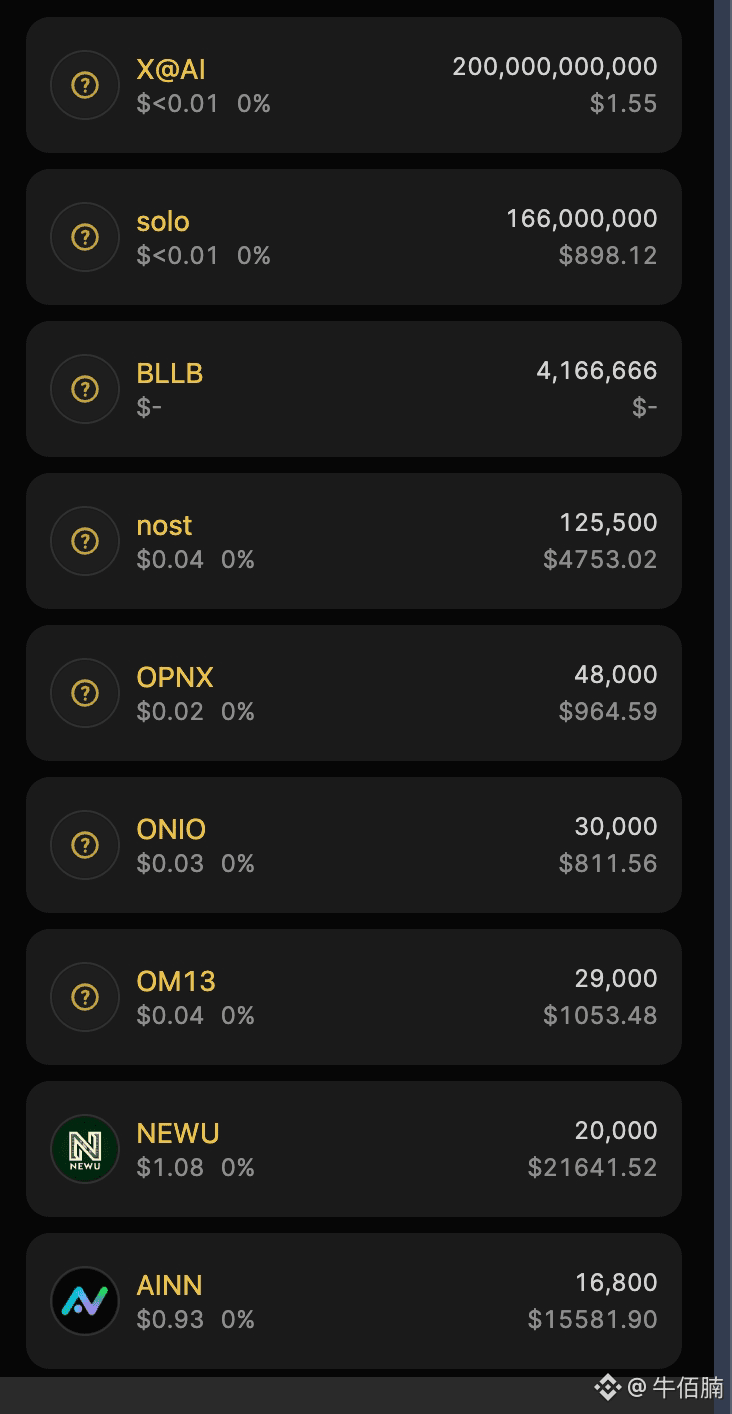This screenshot has height=1414, width=732.
Task: Click the OPNX value $964.59
Action: 608,711
